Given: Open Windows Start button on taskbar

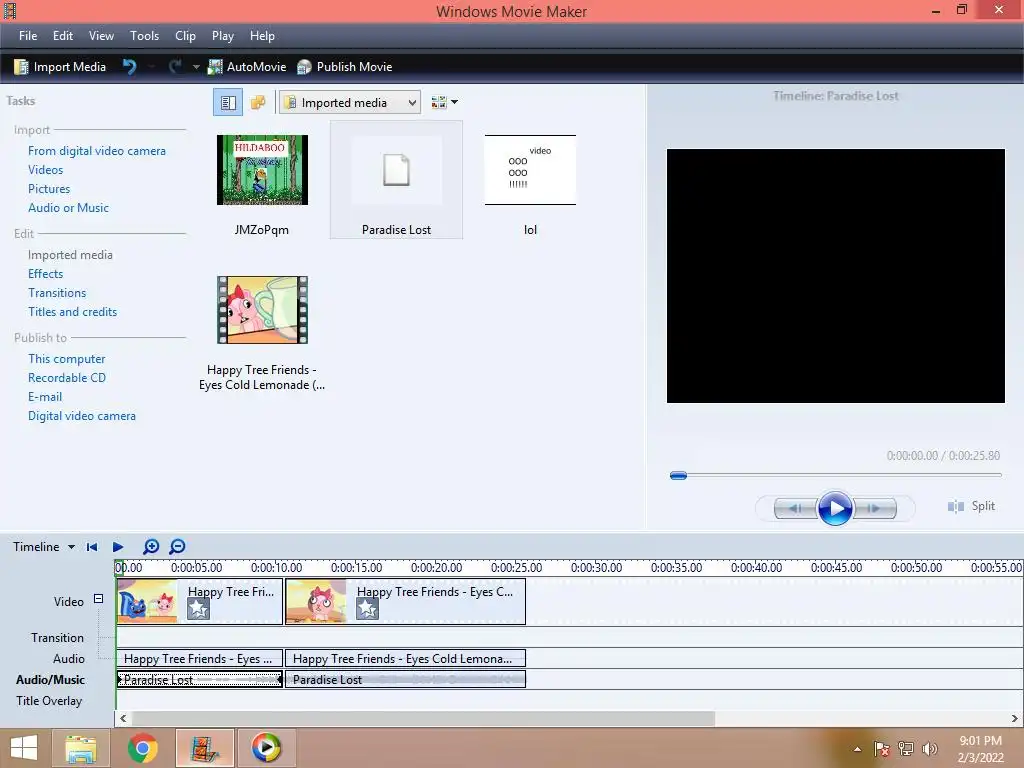Looking at the screenshot, I should [24, 748].
